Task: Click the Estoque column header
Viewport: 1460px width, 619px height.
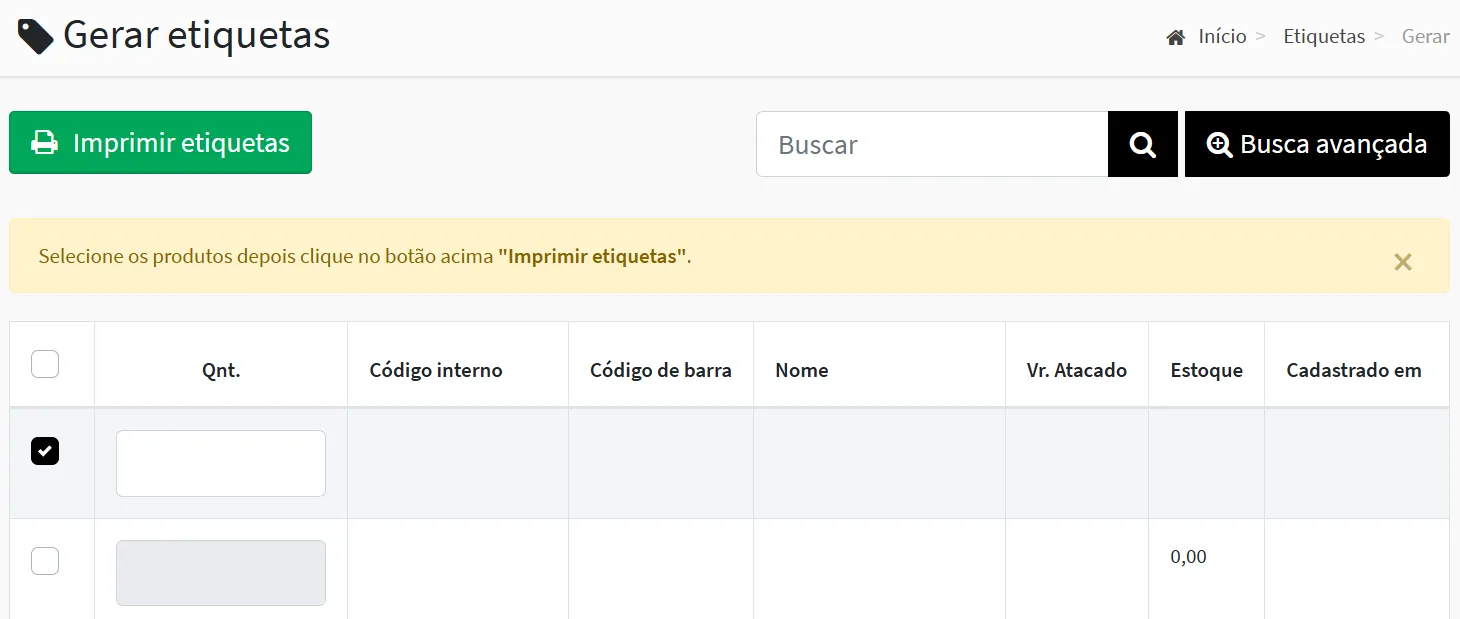Action: tap(1206, 370)
